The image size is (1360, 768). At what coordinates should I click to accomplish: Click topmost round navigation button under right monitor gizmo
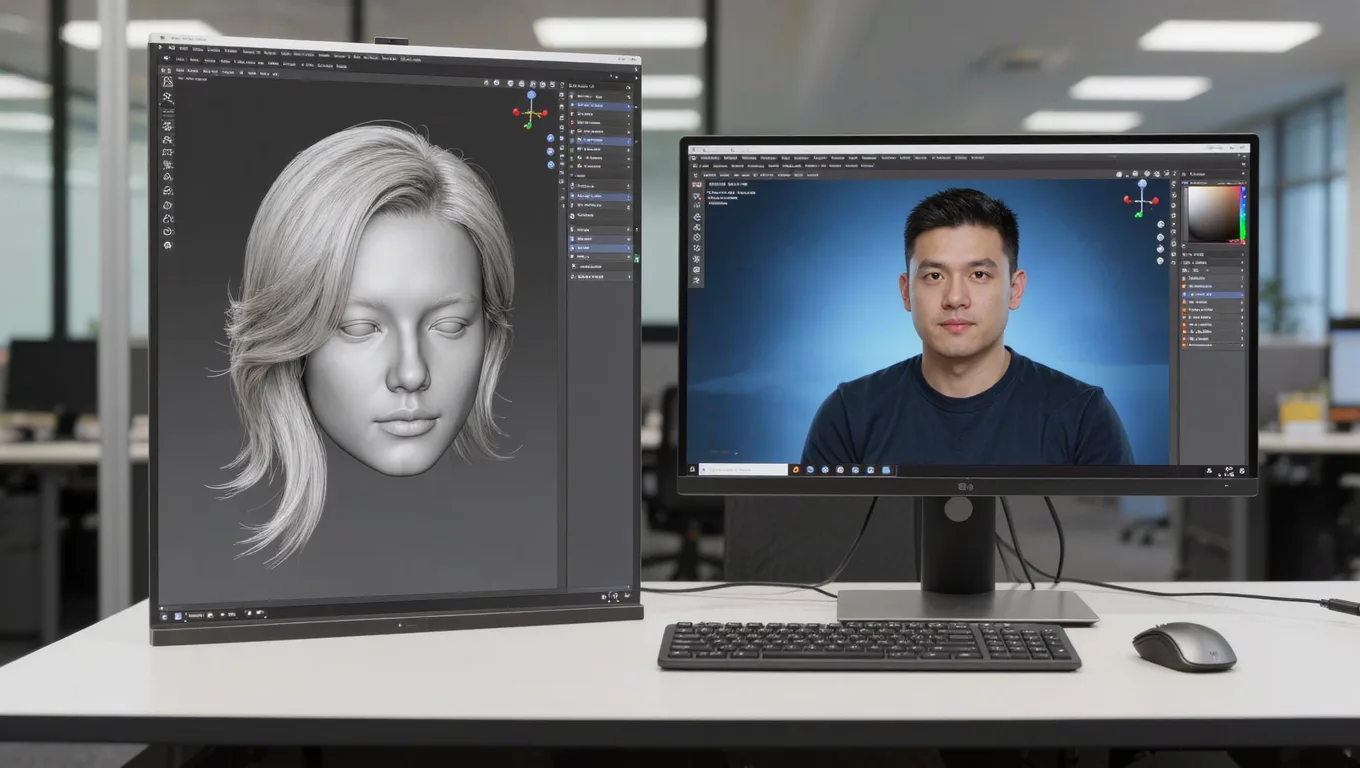click(1161, 224)
